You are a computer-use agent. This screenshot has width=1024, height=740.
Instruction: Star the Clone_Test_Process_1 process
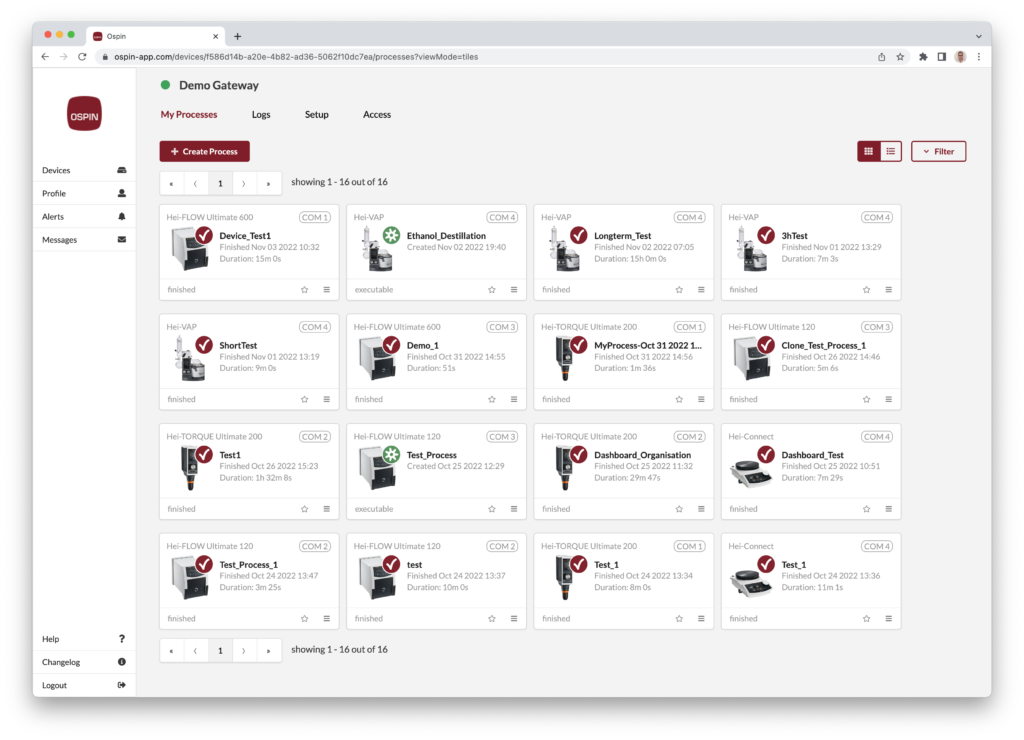click(x=867, y=399)
